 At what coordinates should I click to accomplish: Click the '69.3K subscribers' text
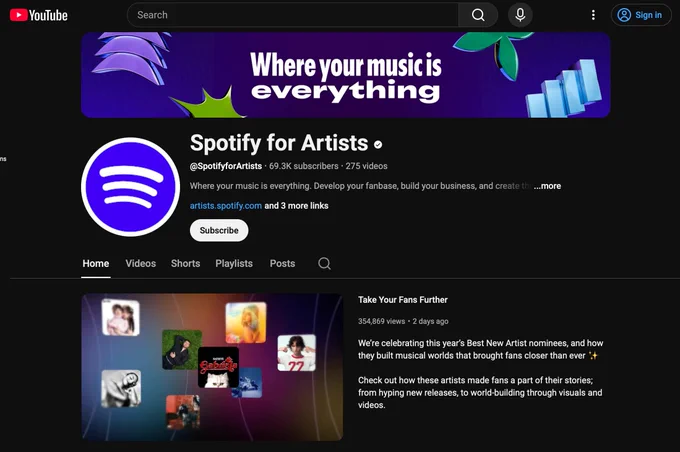point(304,166)
